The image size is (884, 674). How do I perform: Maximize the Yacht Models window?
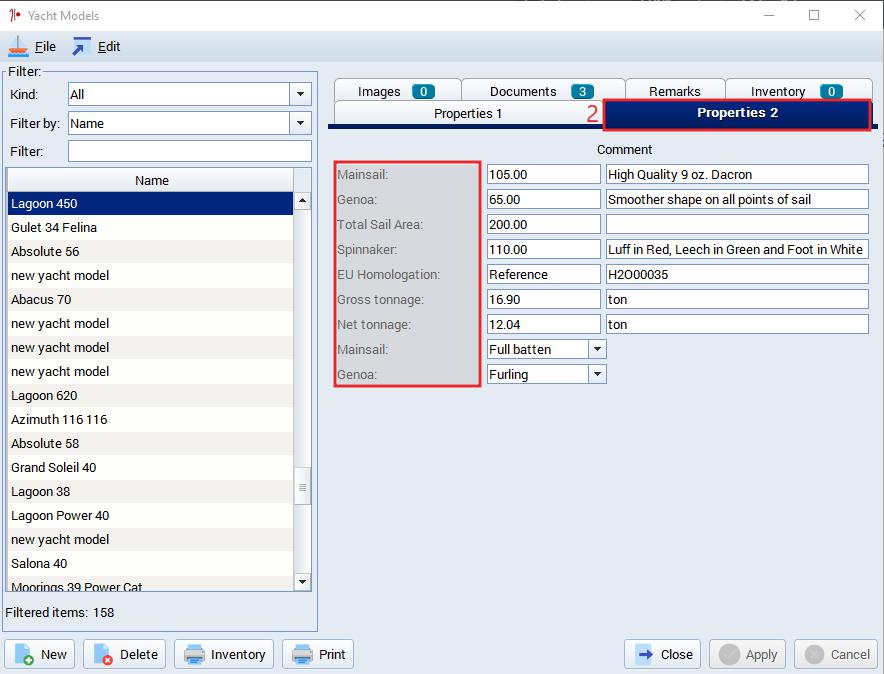[x=814, y=15]
